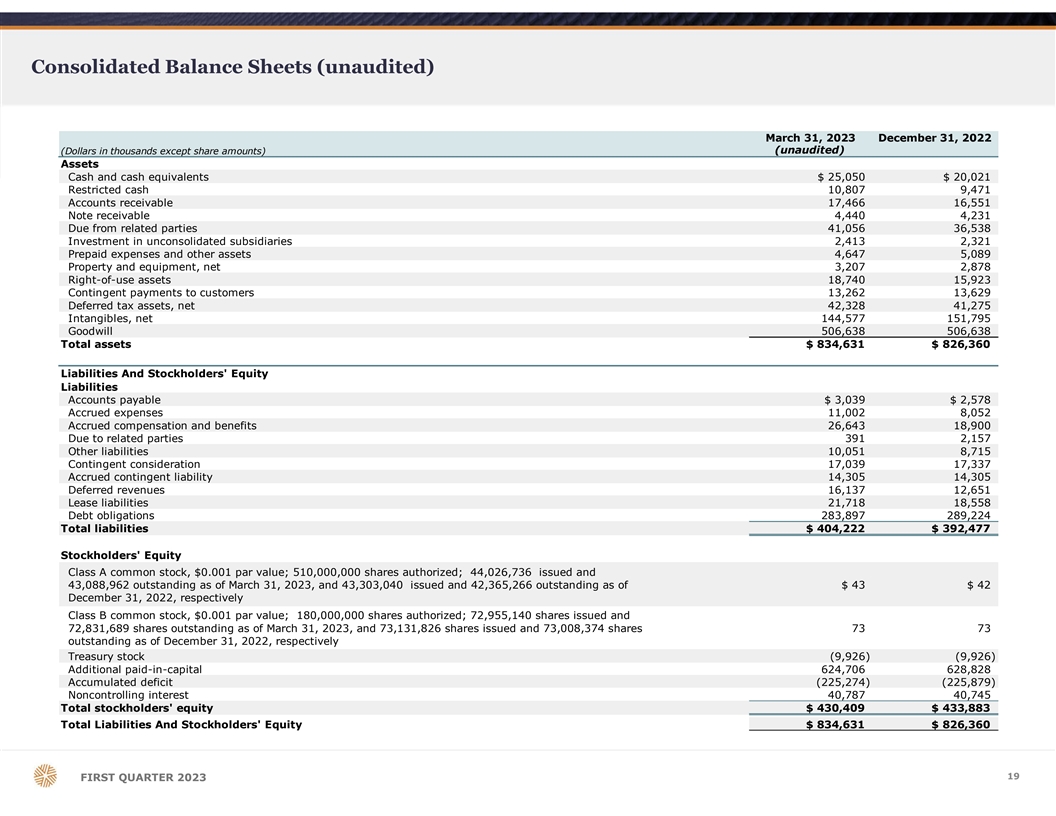Click the Noncontrolling interest row label
Viewport: 1056px width, 816px height.
(128, 695)
